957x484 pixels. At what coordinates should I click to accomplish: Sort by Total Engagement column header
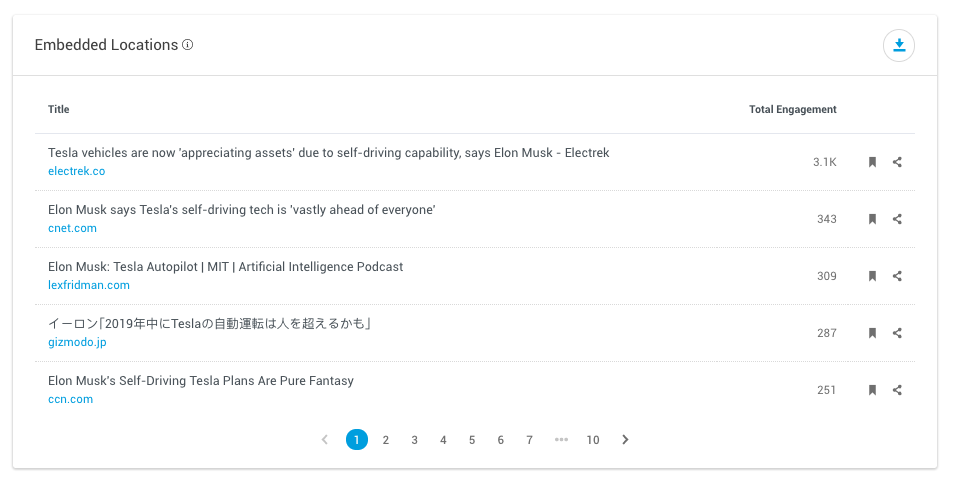(x=792, y=109)
